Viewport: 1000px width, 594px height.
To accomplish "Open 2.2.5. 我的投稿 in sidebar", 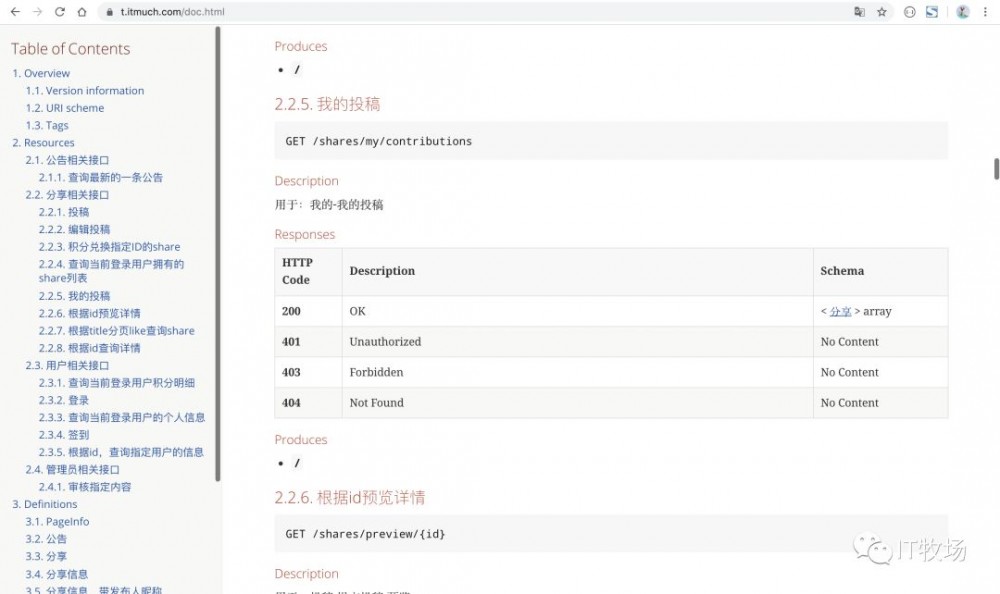I will 74,296.
